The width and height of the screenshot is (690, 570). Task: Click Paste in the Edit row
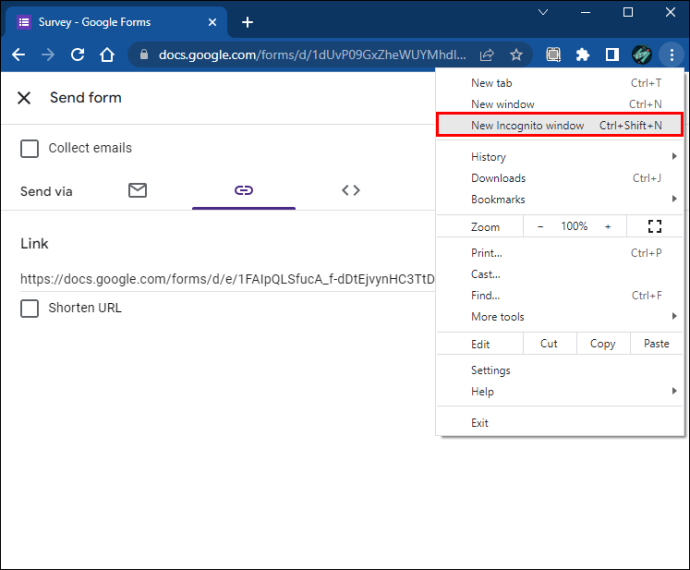[657, 343]
